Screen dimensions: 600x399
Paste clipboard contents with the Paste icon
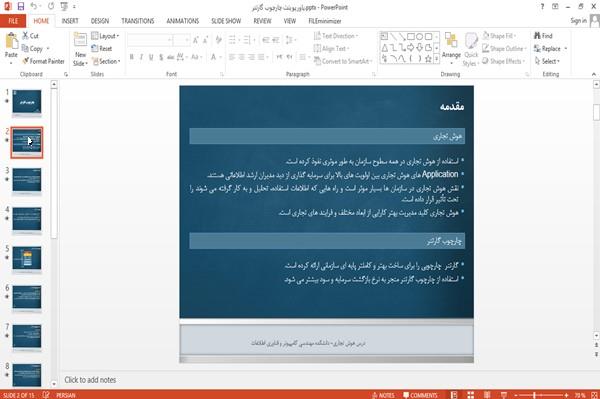11,41
